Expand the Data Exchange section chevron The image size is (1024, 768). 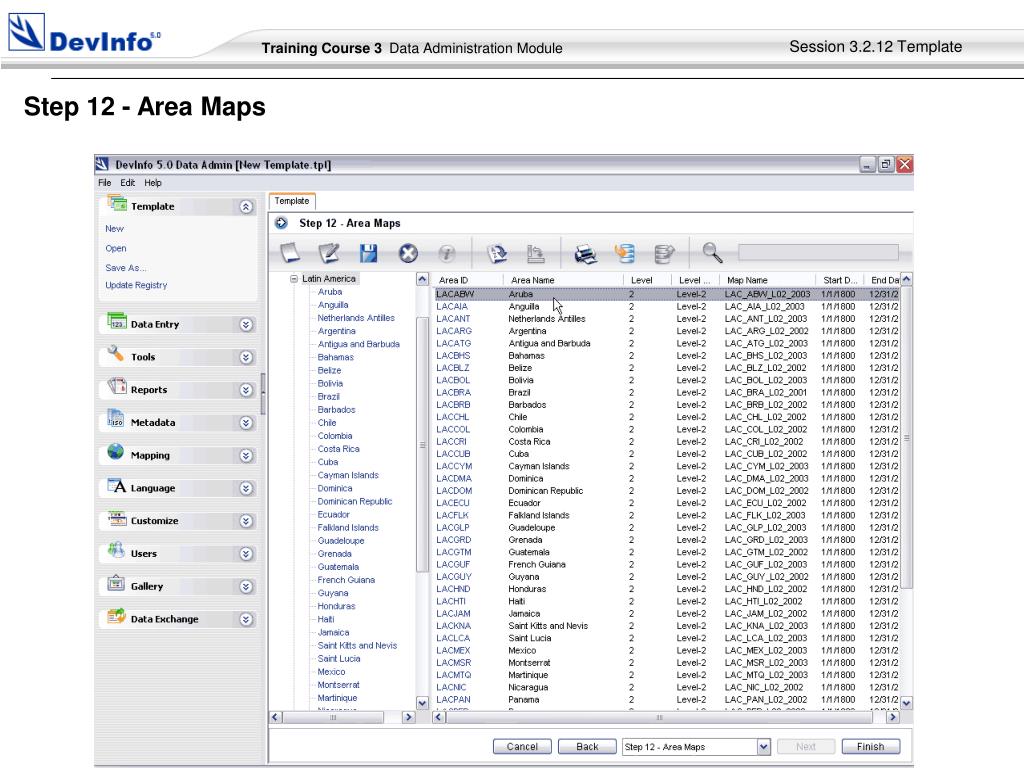click(x=246, y=619)
